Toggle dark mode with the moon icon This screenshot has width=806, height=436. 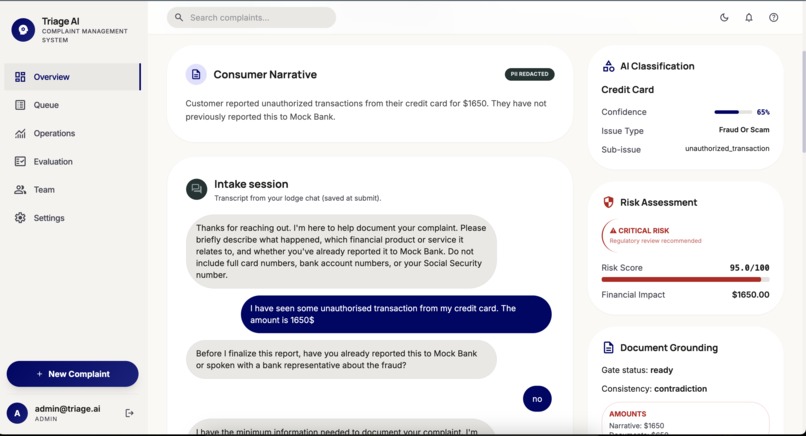(724, 17)
